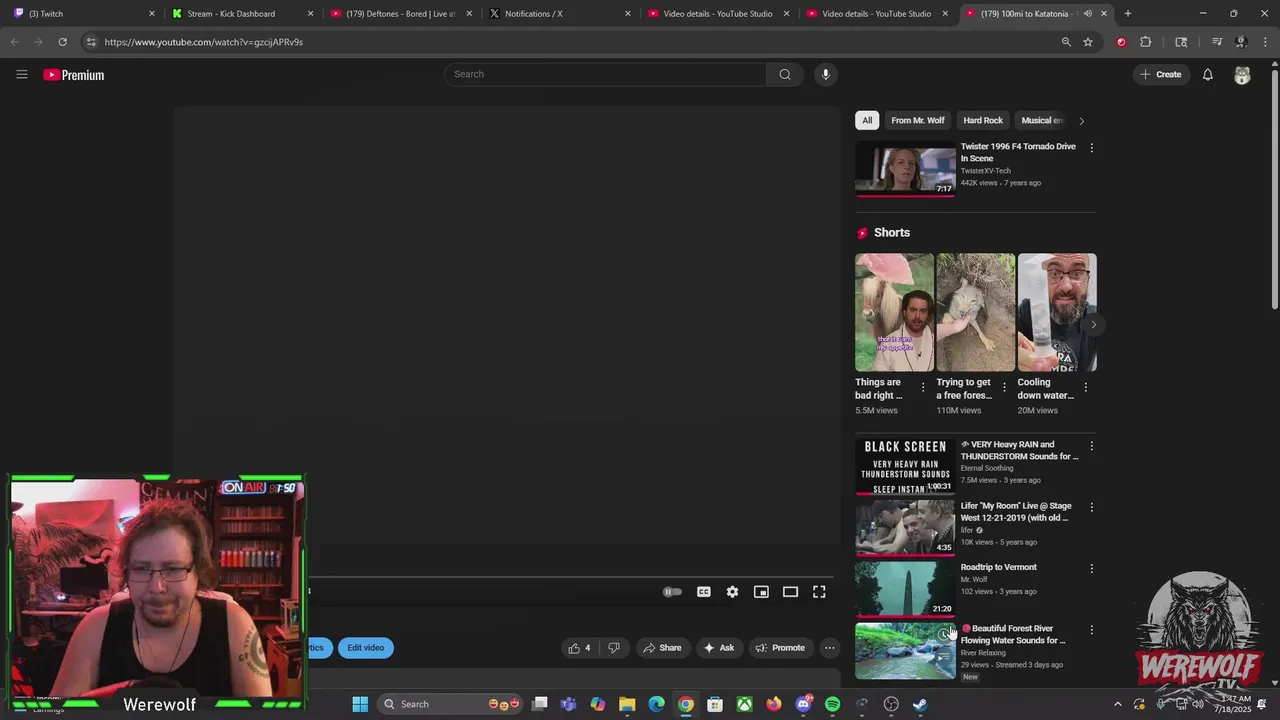This screenshot has width=1280, height=720.
Task: Open options for the Heavy Rain Thunderstorm video
Action: (x=1091, y=446)
